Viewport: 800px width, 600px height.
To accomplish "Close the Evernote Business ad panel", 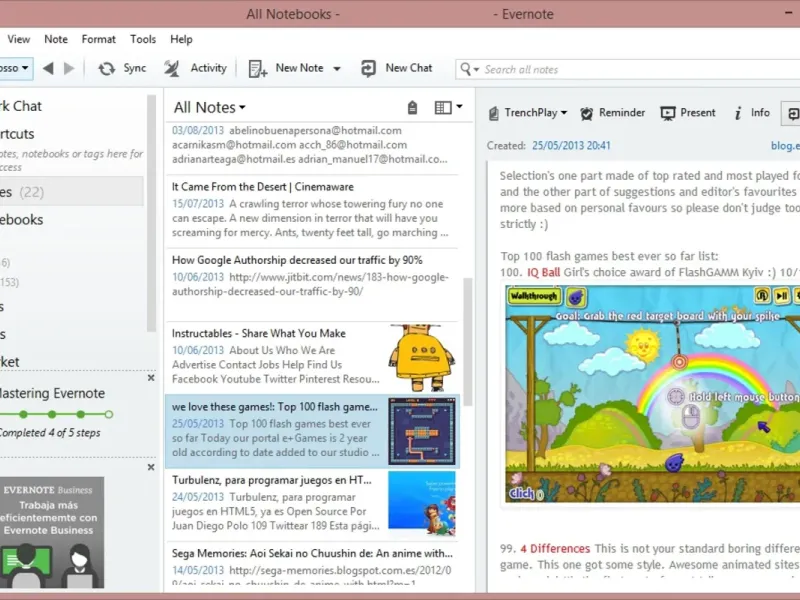I will click(151, 467).
